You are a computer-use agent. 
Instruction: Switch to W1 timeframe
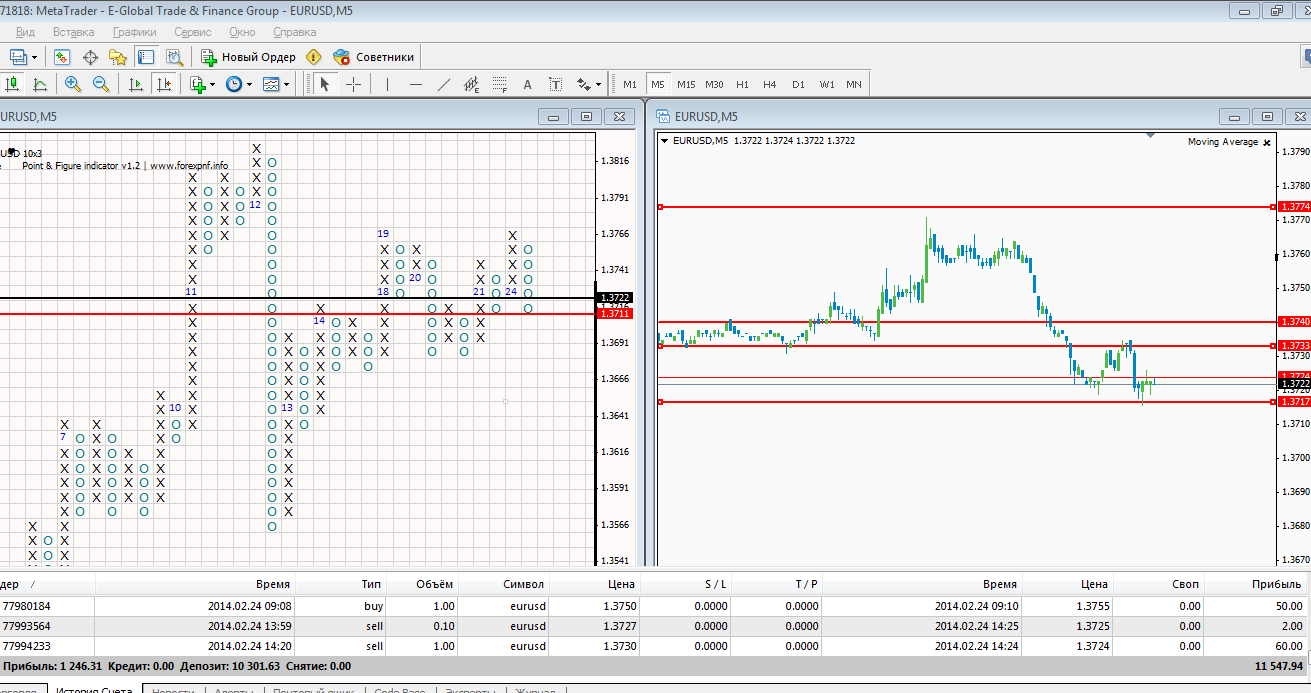click(826, 84)
